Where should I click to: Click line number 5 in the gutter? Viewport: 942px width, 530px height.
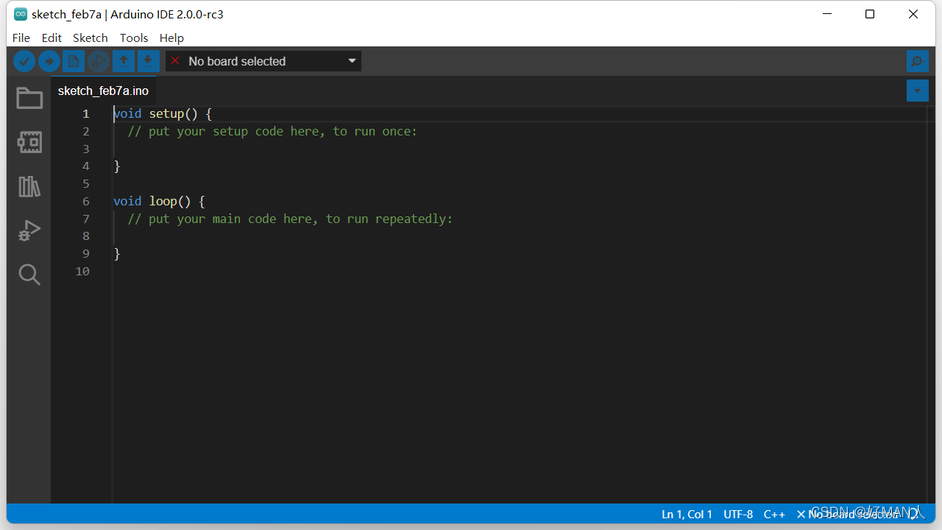coord(86,184)
